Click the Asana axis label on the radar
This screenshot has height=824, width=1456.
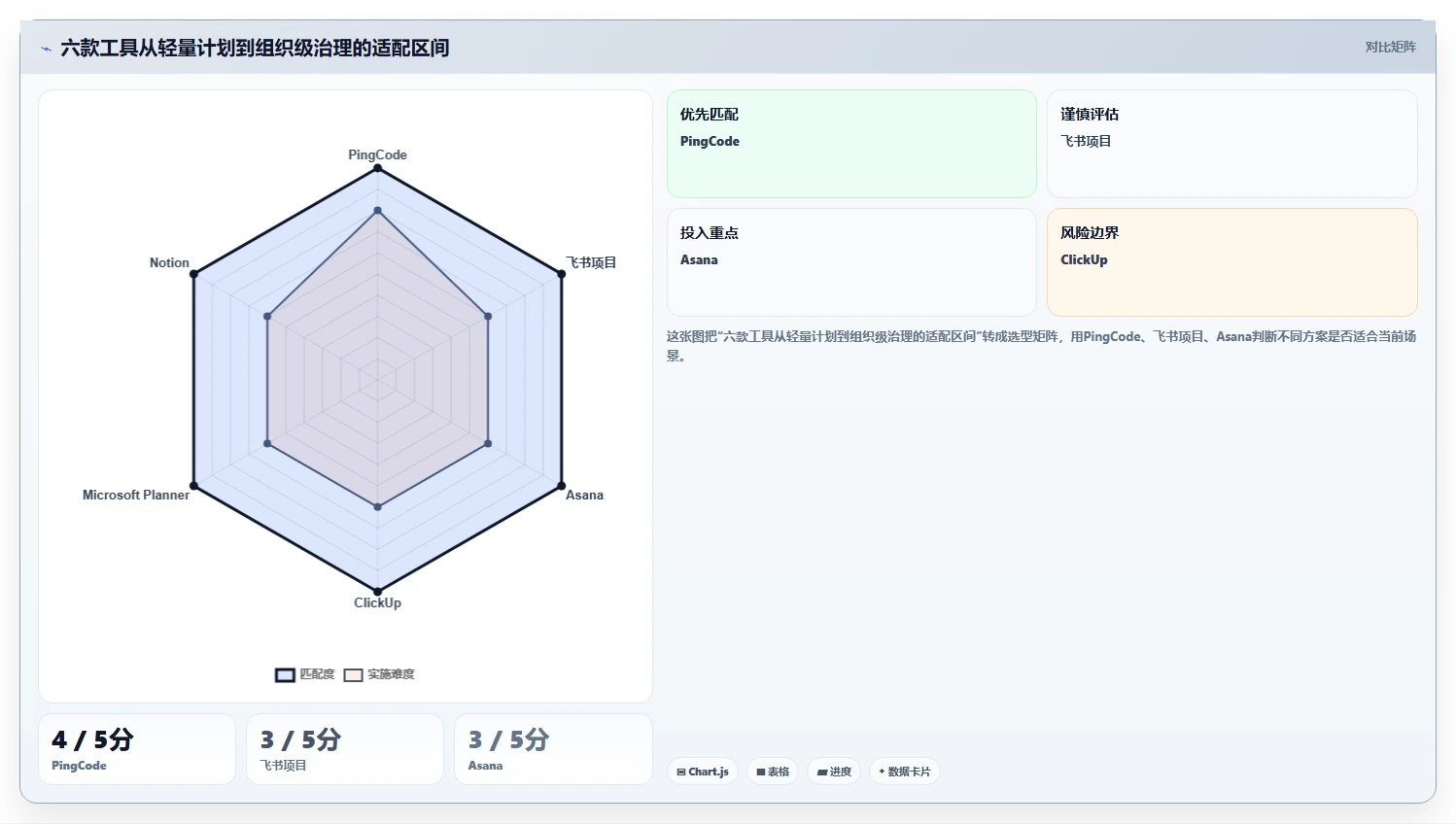coord(584,495)
